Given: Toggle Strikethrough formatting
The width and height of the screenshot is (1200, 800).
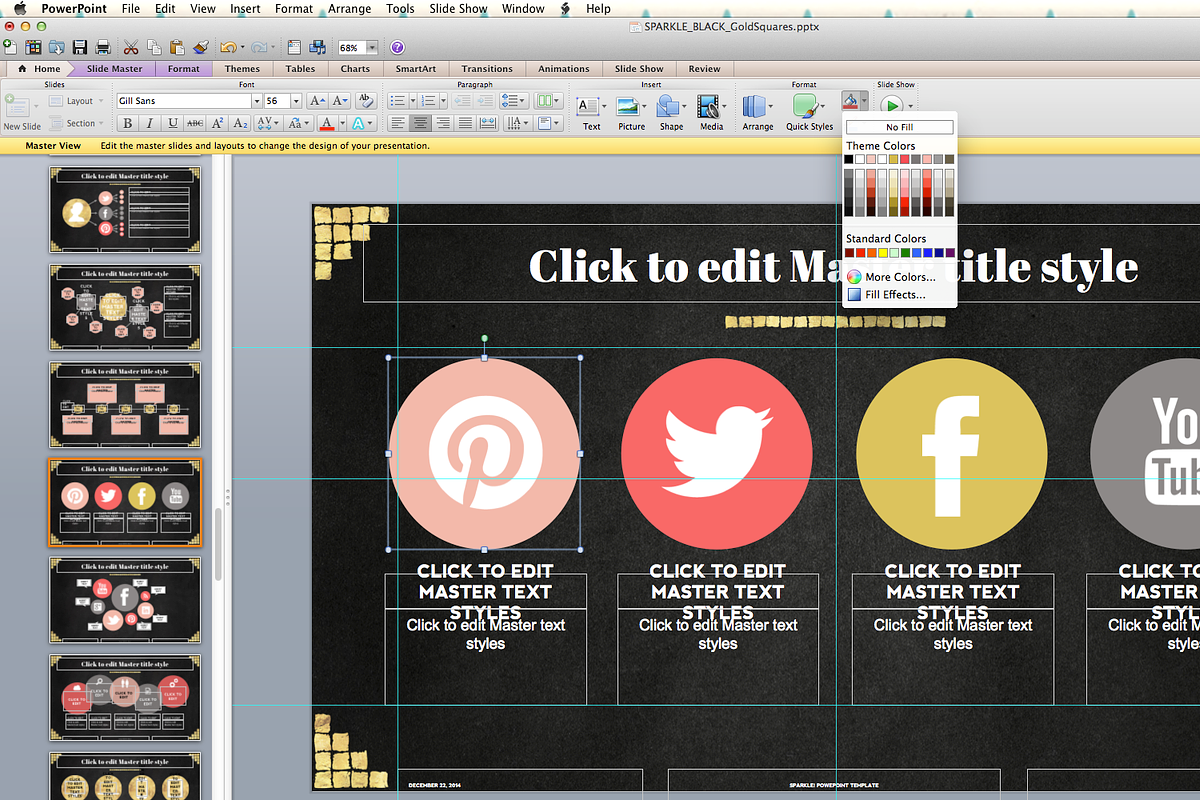Looking at the screenshot, I should 196,124.
